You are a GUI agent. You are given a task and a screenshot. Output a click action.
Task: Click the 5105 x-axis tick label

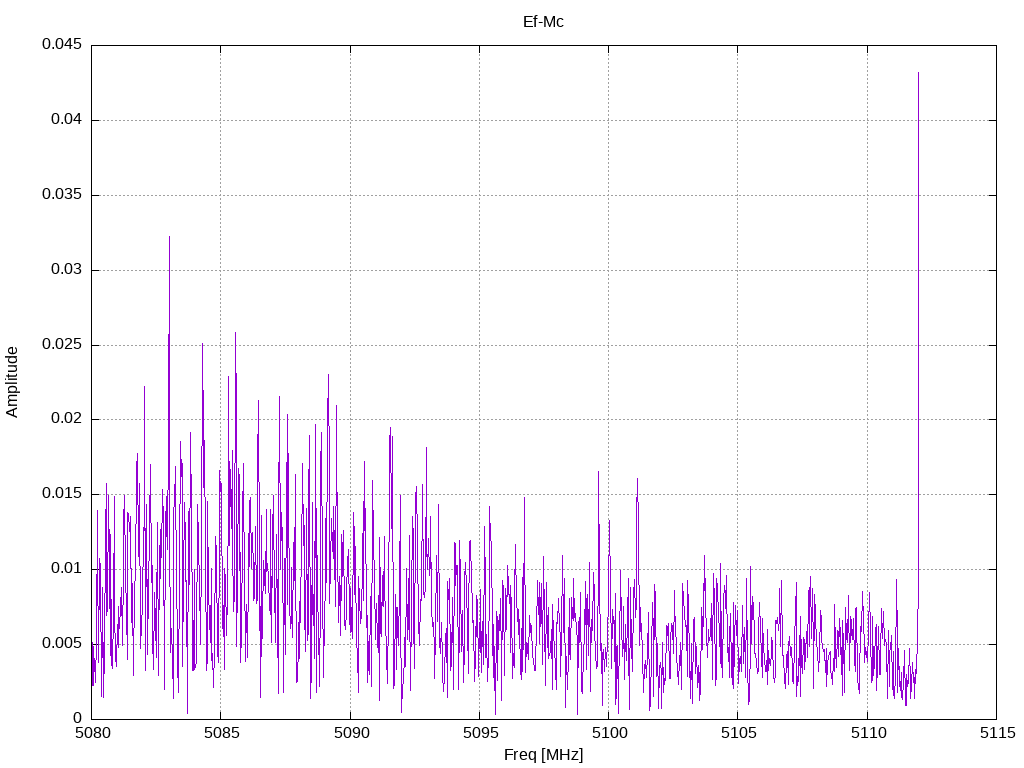coord(739,733)
